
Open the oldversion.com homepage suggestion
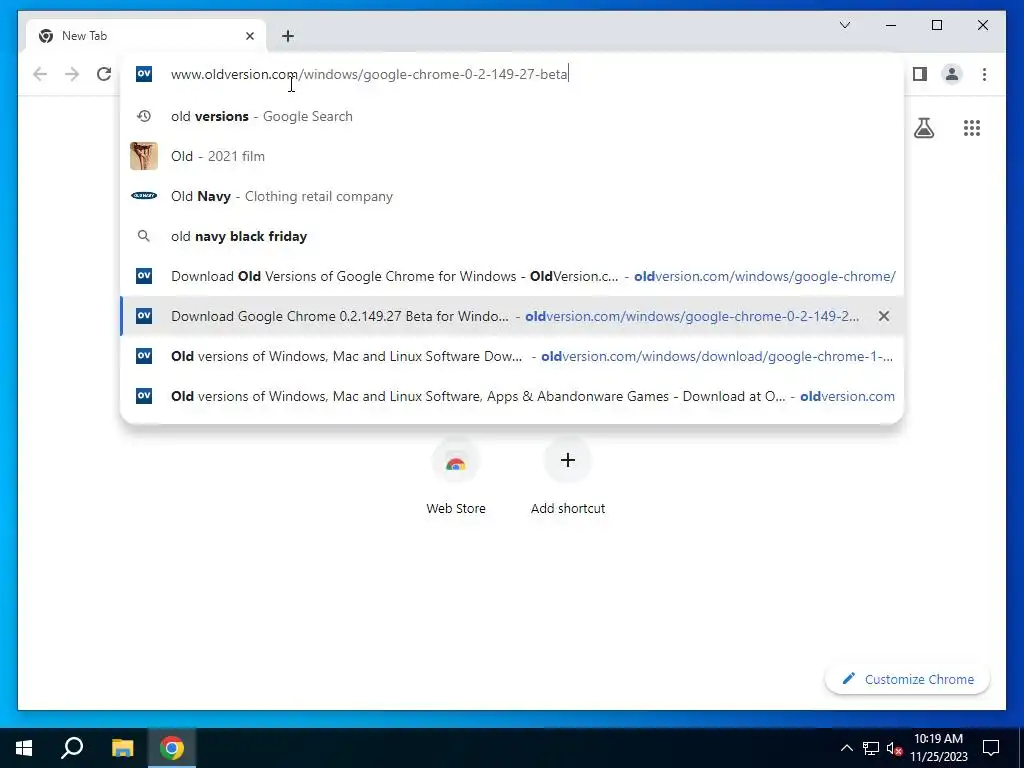point(513,396)
